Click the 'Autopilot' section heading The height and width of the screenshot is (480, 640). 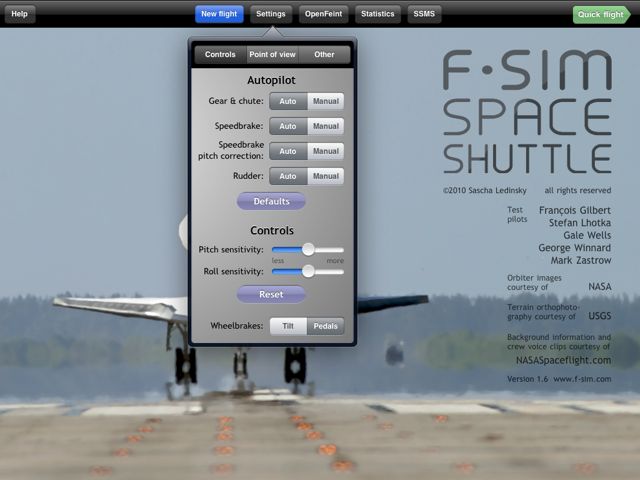pyautogui.click(x=271, y=80)
